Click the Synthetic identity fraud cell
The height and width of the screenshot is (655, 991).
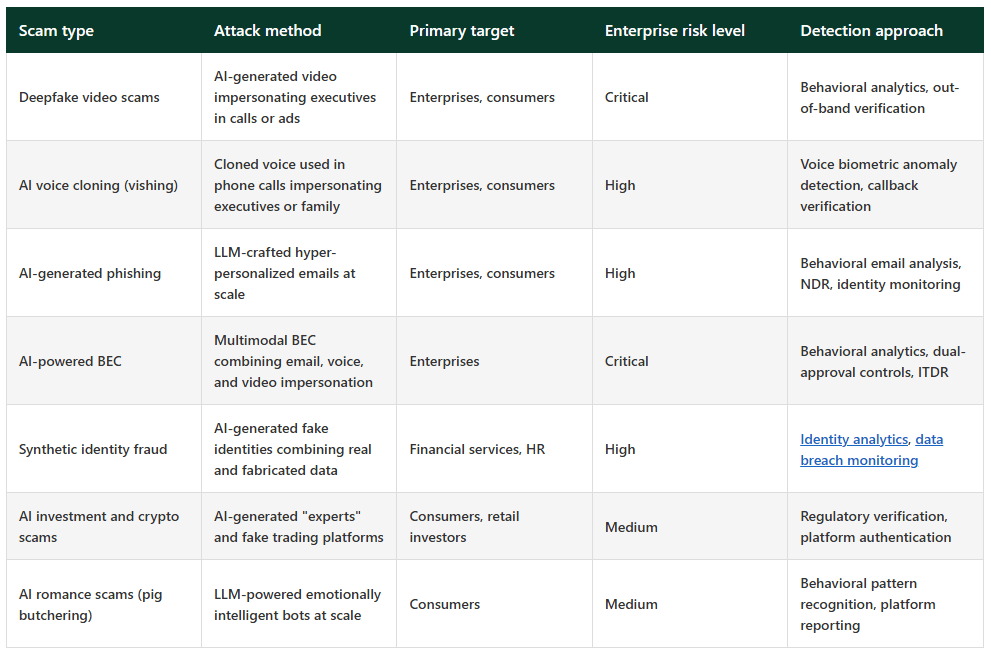93,449
